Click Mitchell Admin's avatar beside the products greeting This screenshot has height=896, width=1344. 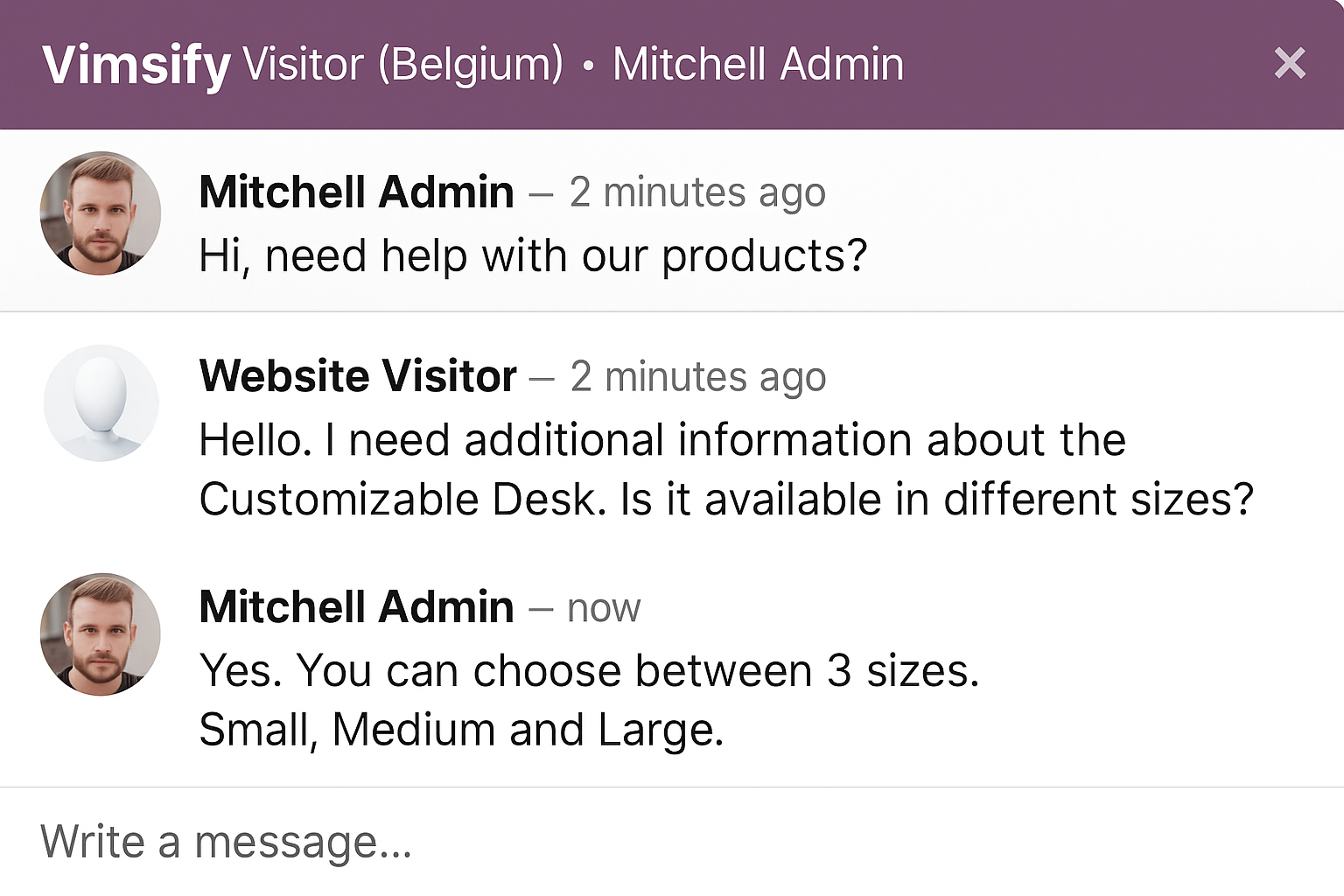(101, 213)
